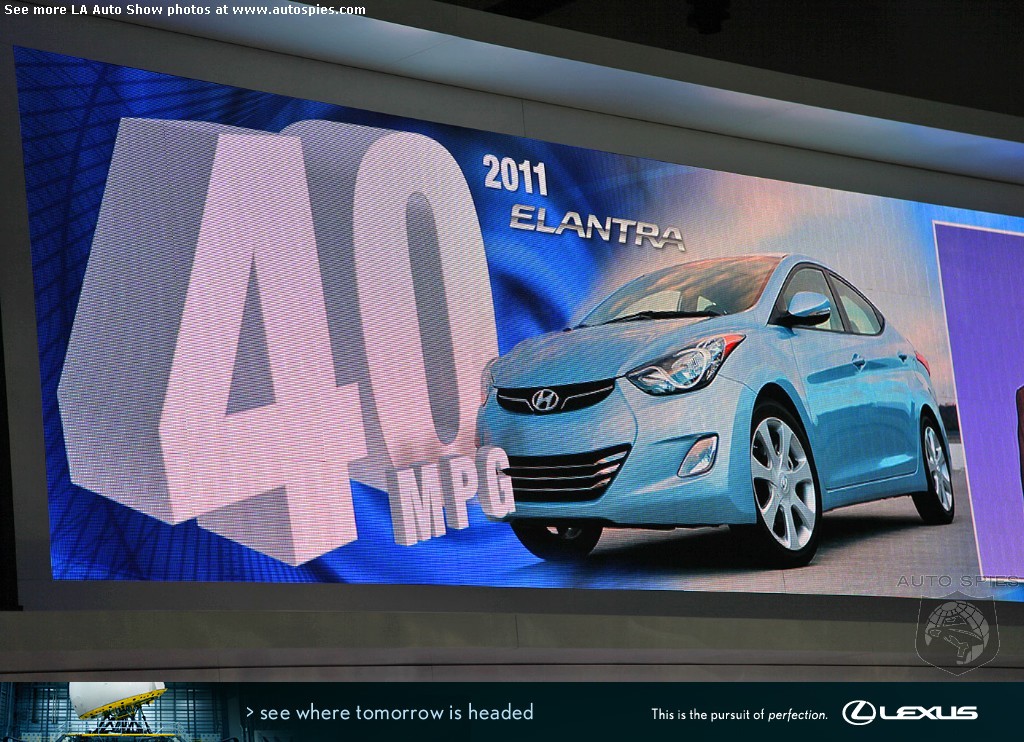Click the car's front alloy wheel

782,483
